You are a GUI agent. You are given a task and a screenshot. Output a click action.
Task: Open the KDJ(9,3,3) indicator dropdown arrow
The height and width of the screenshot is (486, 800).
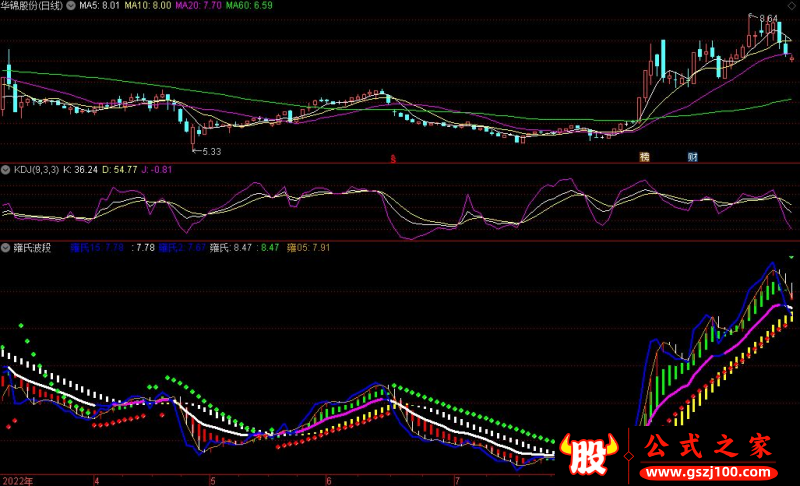(x=6, y=170)
